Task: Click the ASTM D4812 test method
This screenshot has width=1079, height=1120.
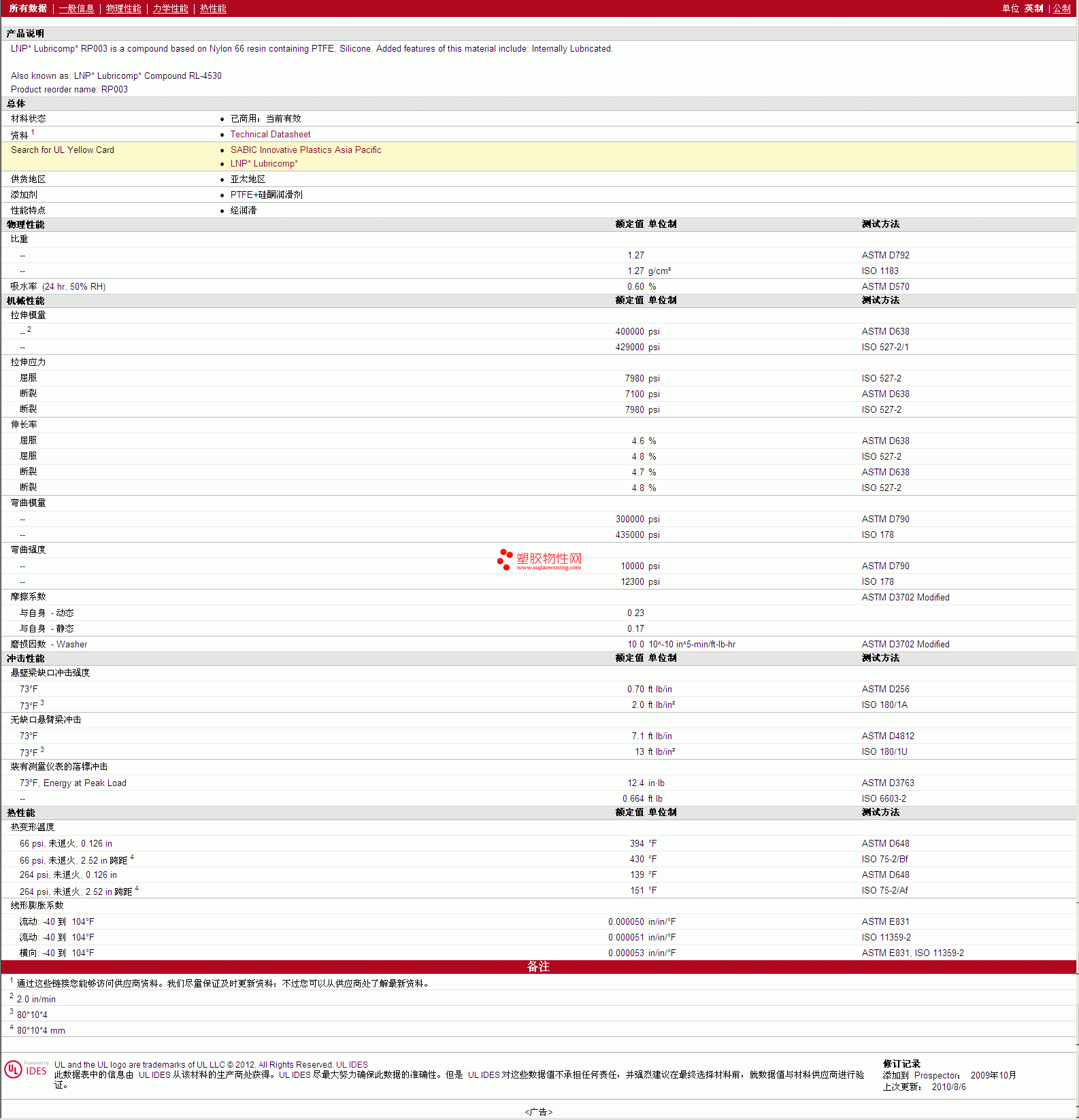Action: (x=888, y=736)
